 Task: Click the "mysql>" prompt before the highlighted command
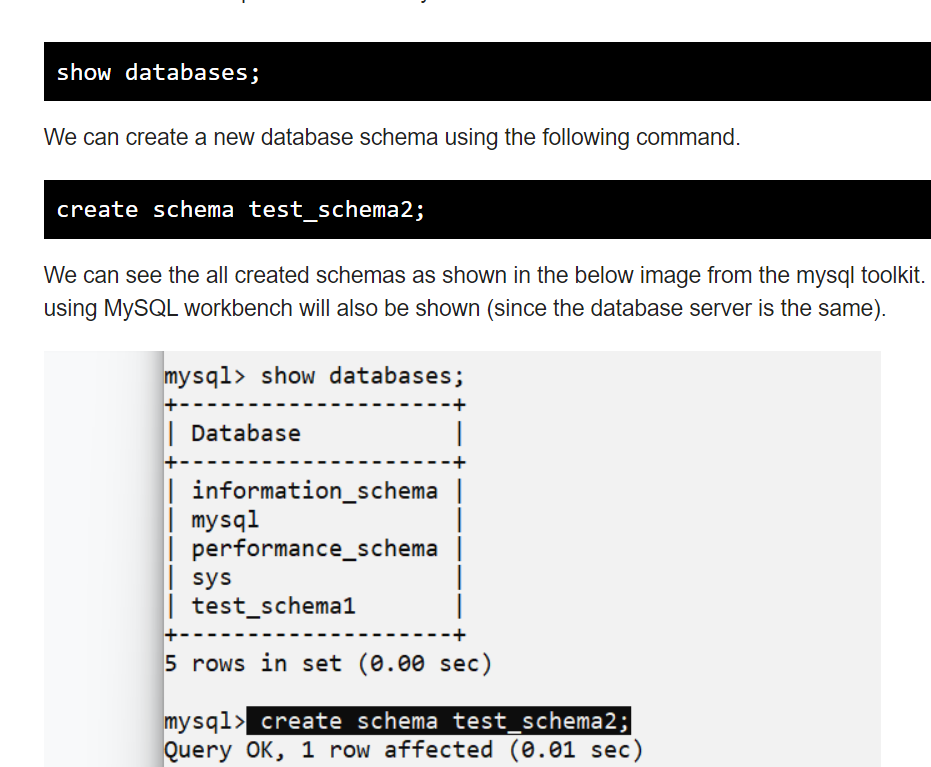203,721
